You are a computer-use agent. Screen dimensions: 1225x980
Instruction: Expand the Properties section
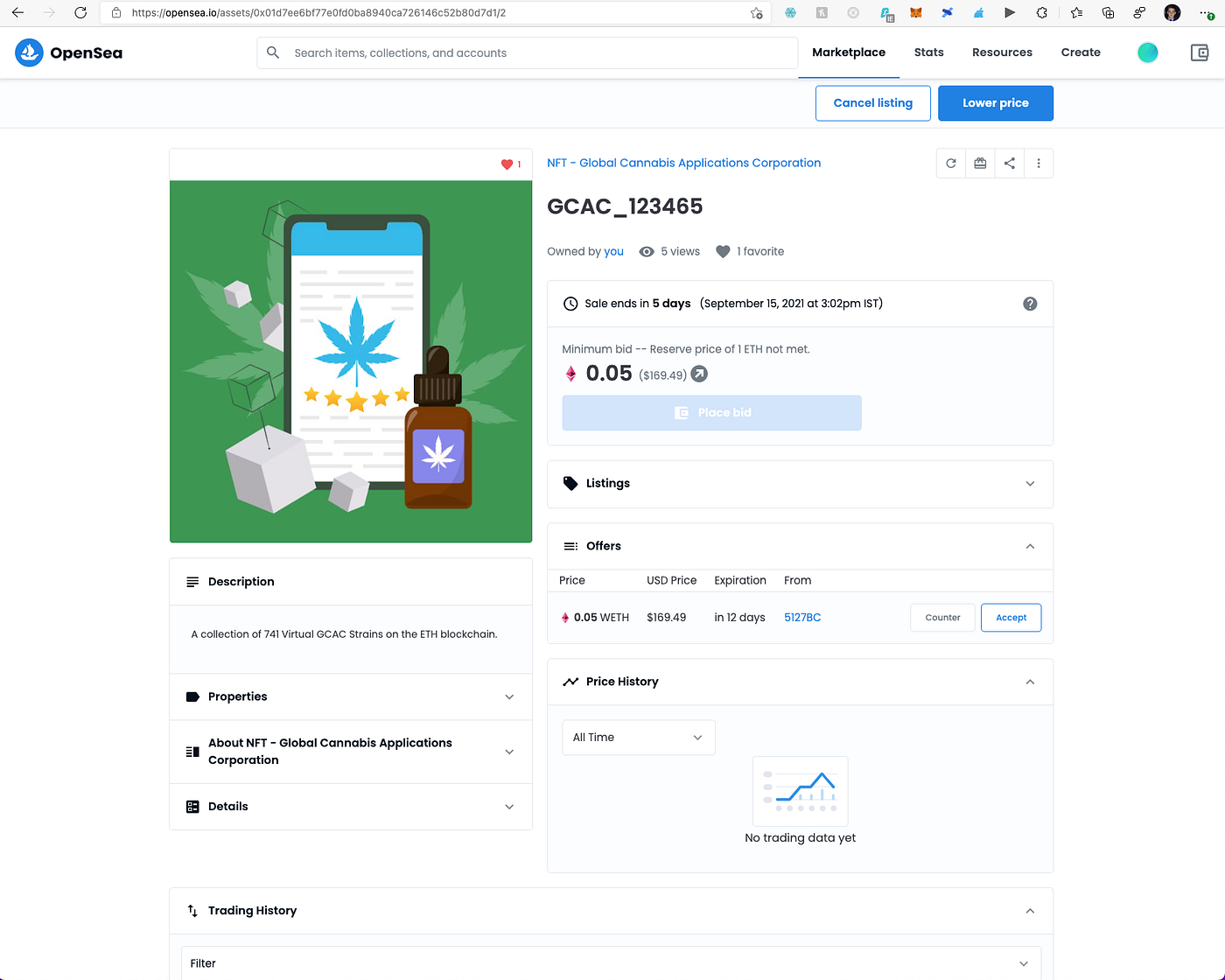pyautogui.click(x=350, y=696)
